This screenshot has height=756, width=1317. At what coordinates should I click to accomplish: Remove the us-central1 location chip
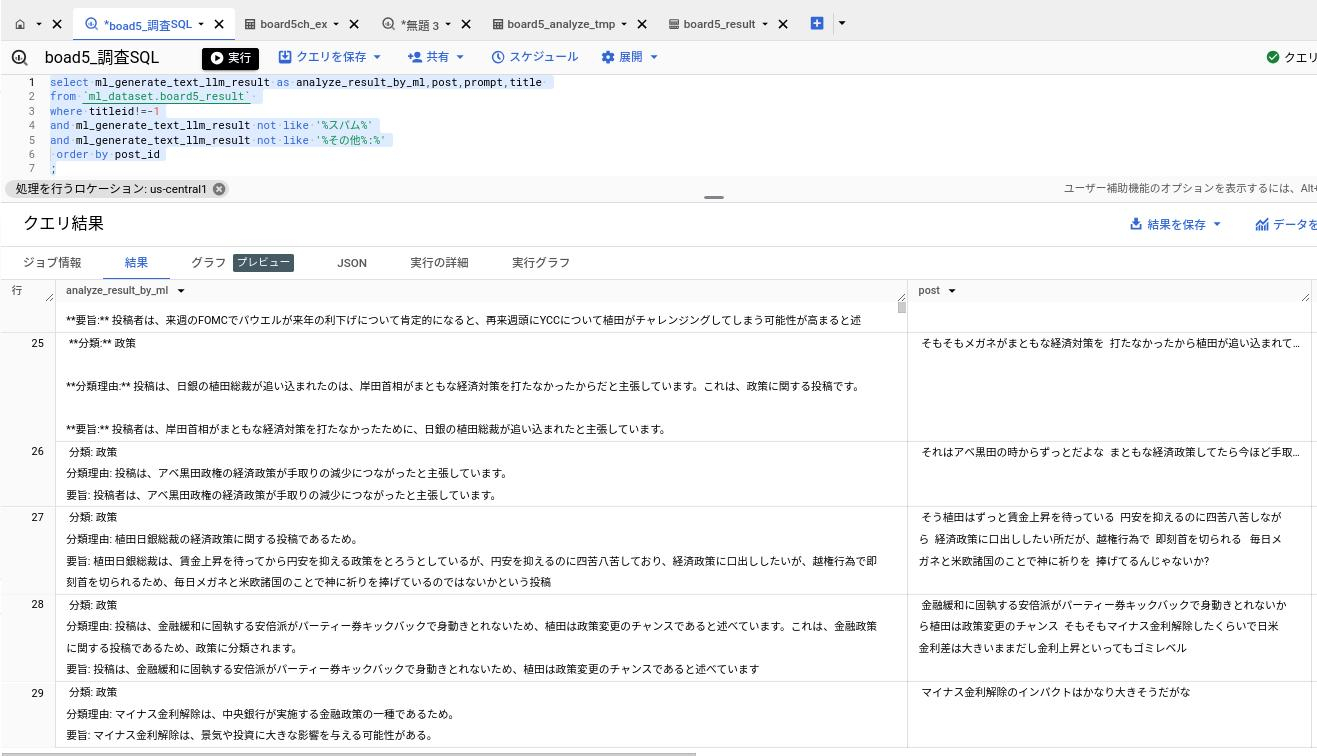tap(219, 189)
